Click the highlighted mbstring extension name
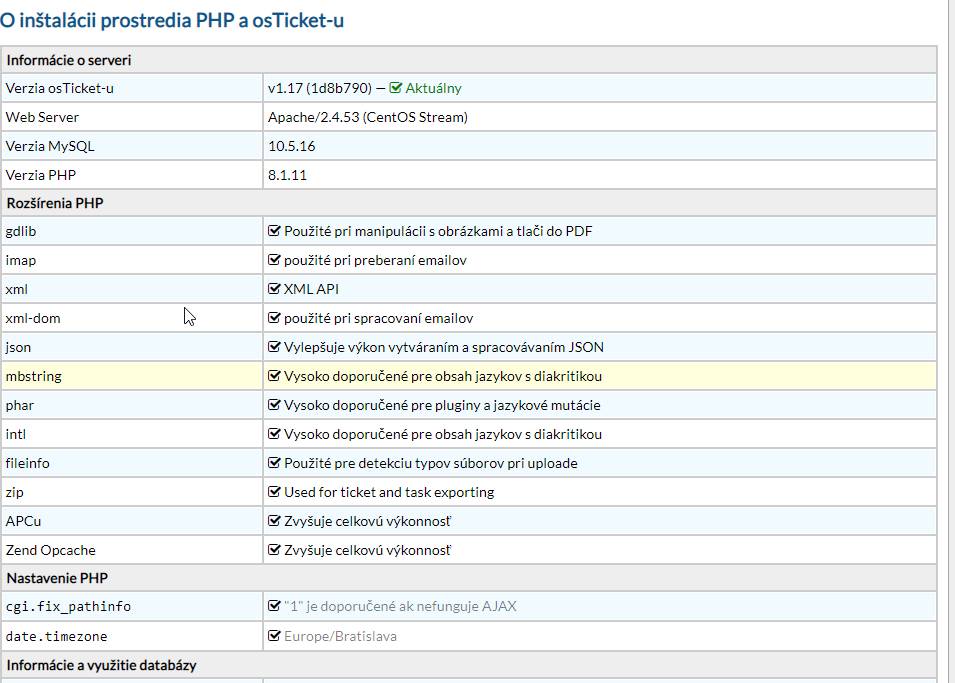The width and height of the screenshot is (955, 683). [x=33, y=377]
